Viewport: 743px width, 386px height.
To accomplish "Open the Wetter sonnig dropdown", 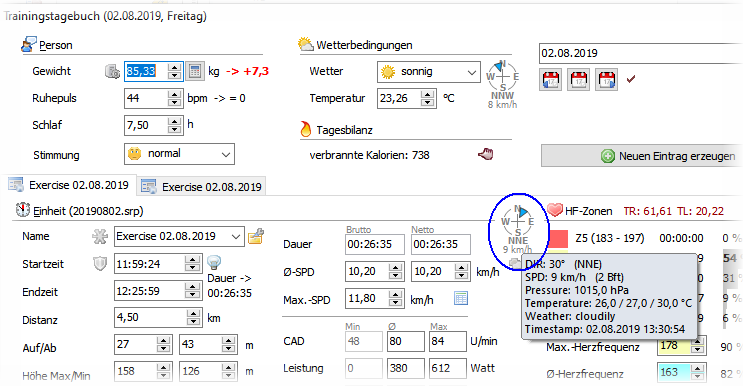I will tap(429, 72).
